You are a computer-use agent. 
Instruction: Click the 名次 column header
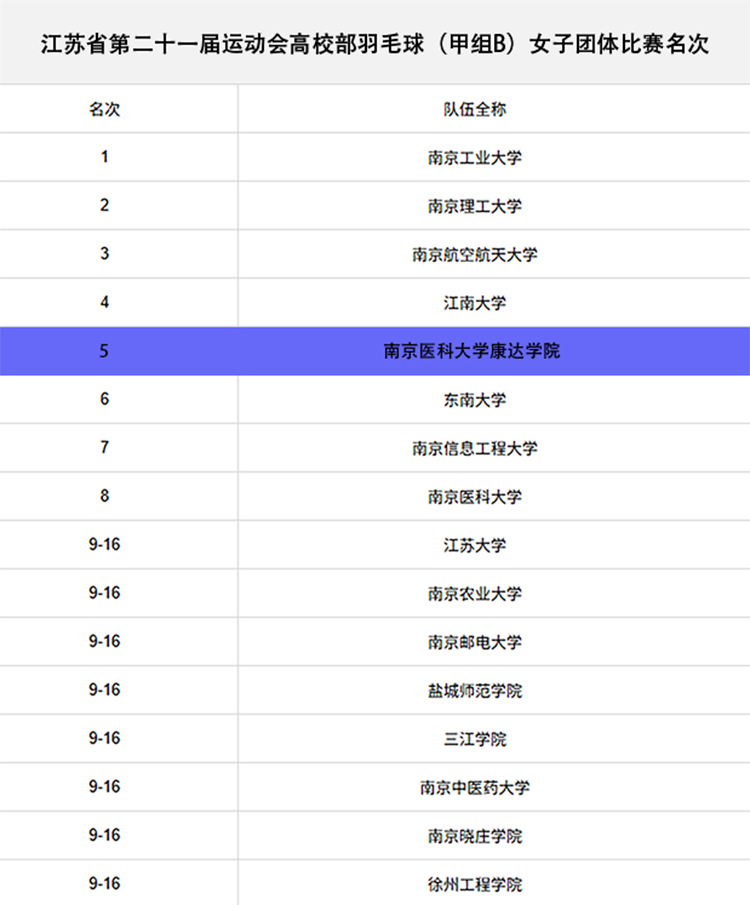click(104, 109)
